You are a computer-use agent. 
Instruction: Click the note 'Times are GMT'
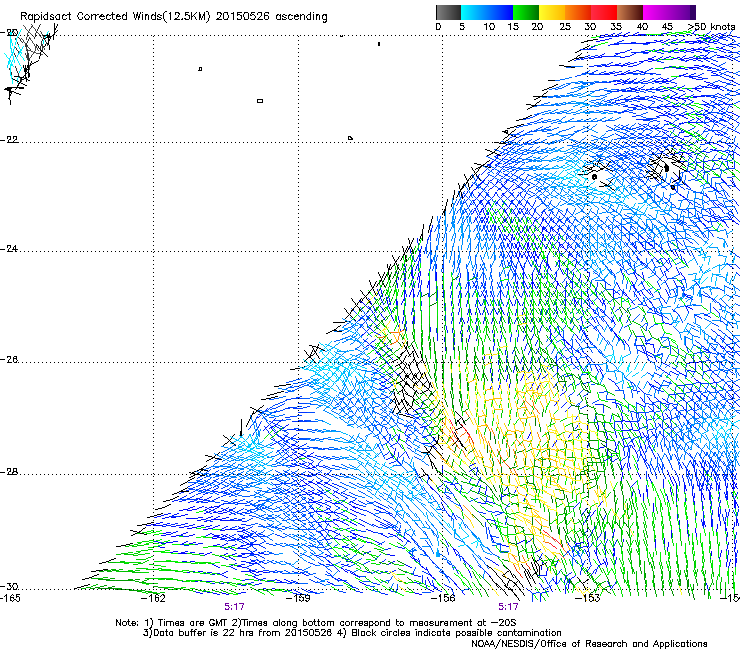click(193, 623)
